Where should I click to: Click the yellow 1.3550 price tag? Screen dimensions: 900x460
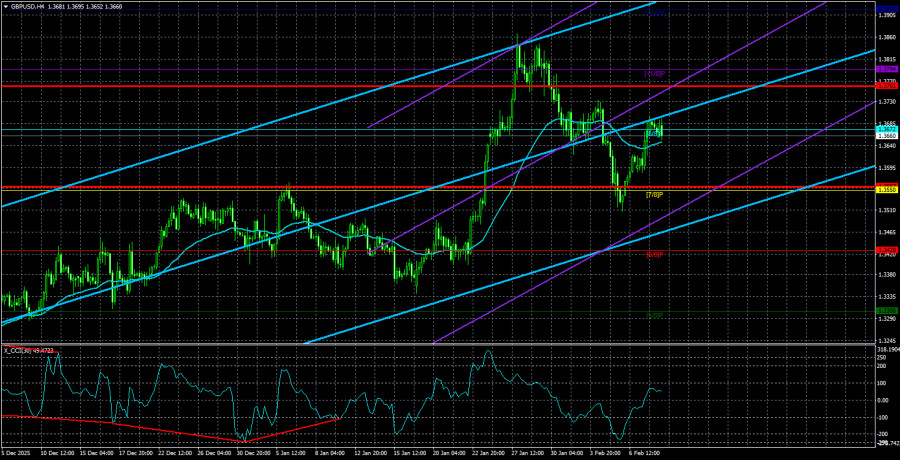point(886,189)
